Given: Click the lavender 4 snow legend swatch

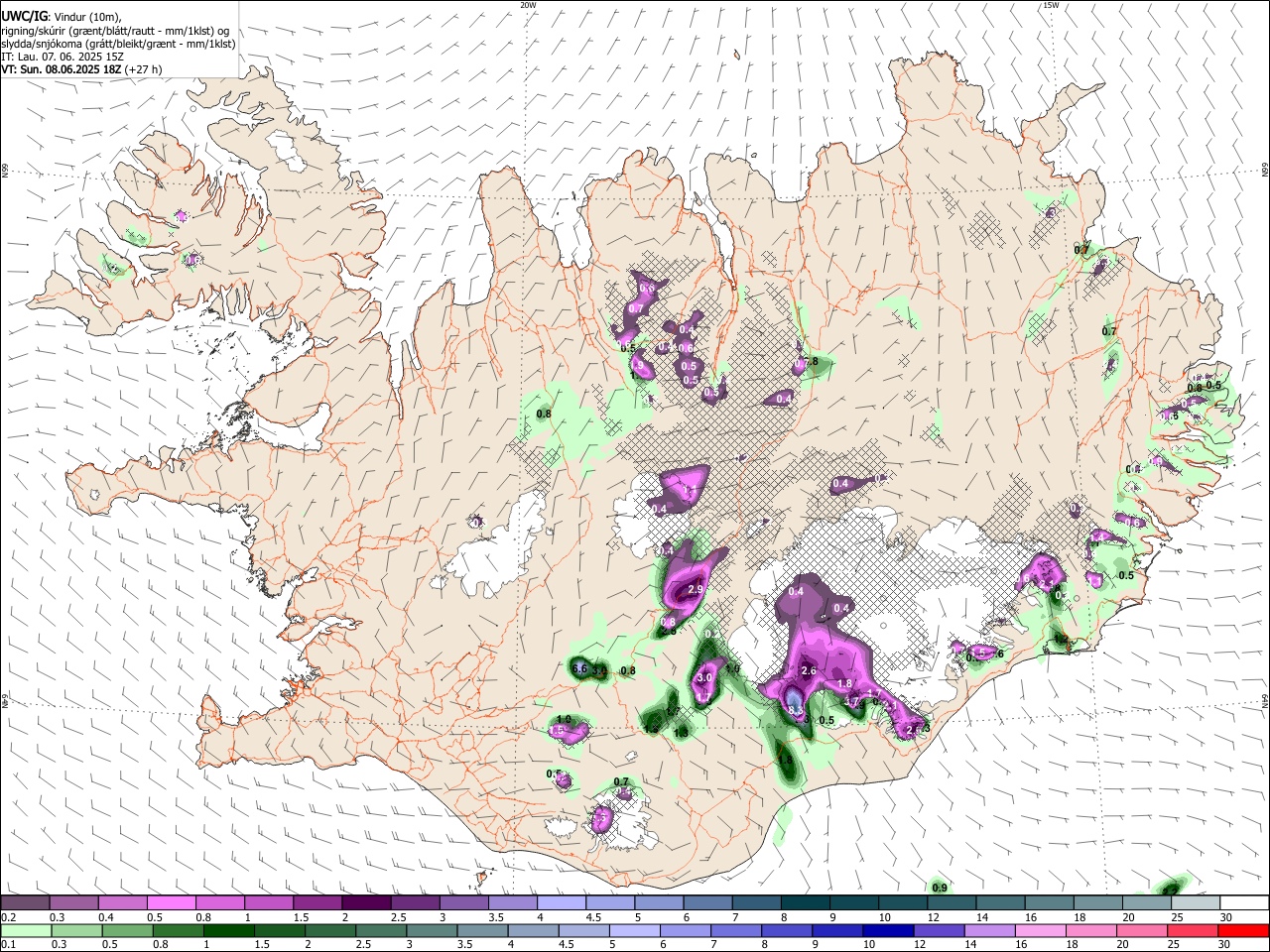Looking at the screenshot, I should pyautogui.click(x=560, y=903).
